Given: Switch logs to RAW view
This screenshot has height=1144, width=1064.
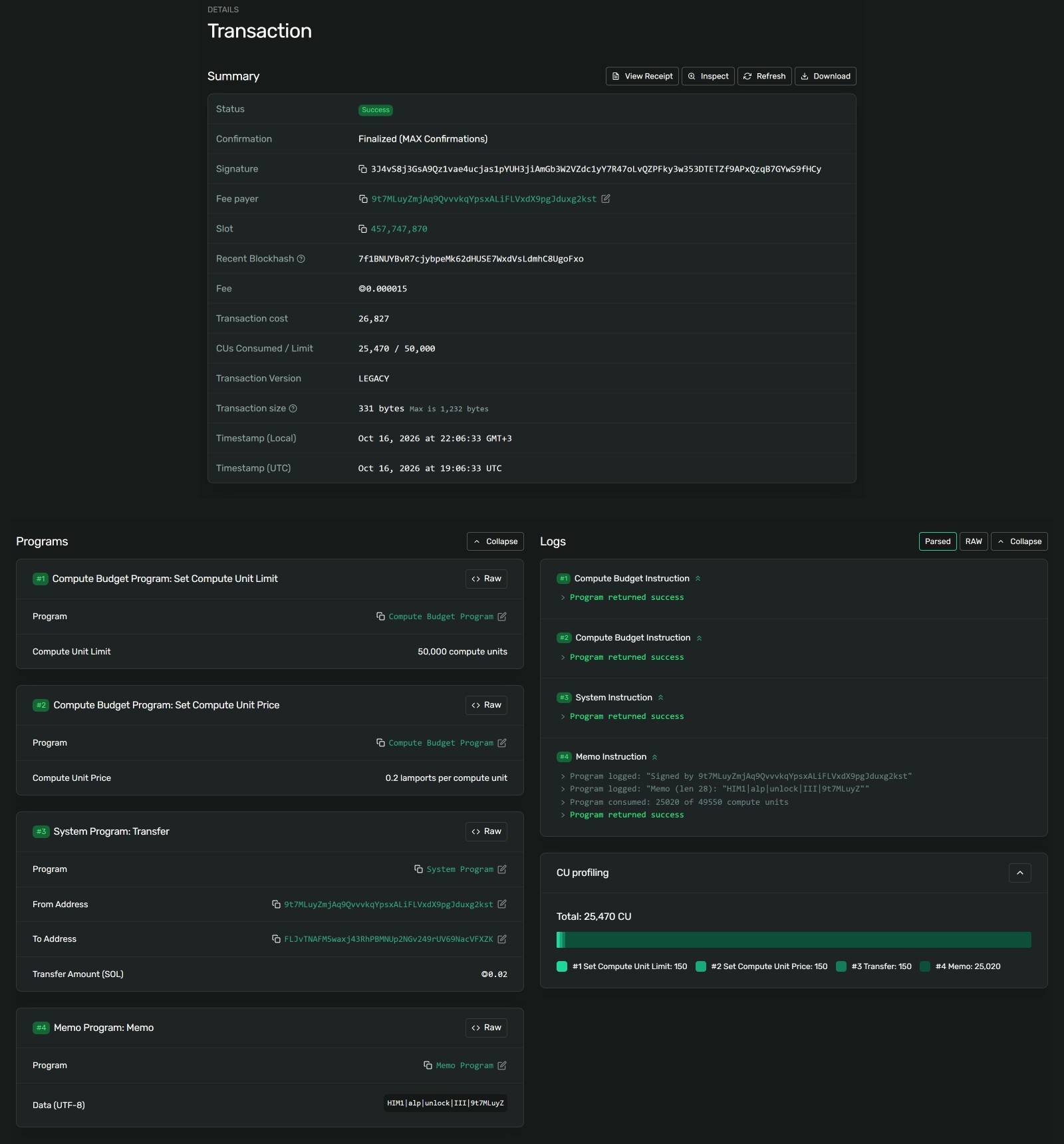Looking at the screenshot, I should pyautogui.click(x=974, y=541).
